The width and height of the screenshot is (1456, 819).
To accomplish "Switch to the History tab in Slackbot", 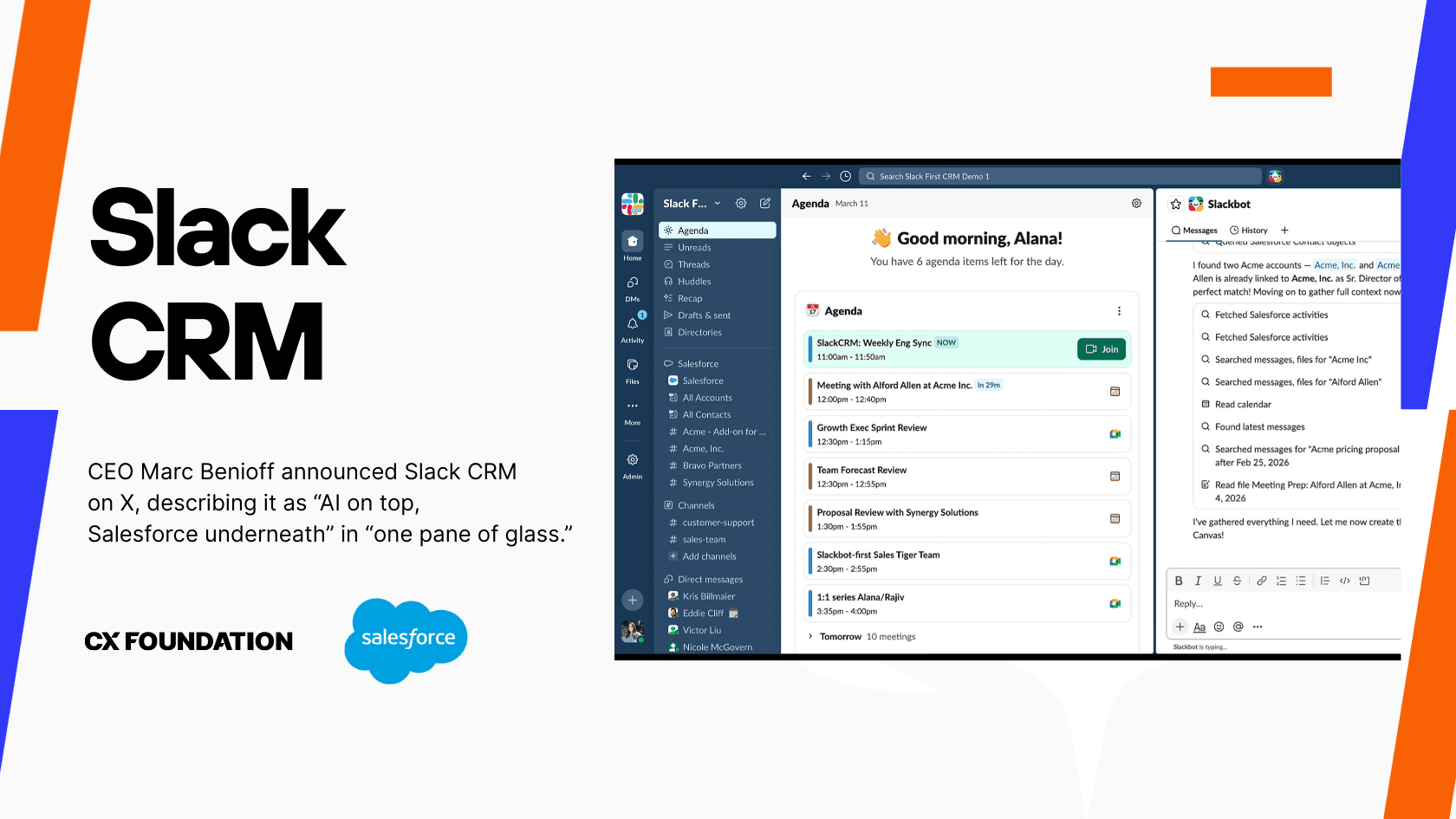I will [x=1248, y=230].
